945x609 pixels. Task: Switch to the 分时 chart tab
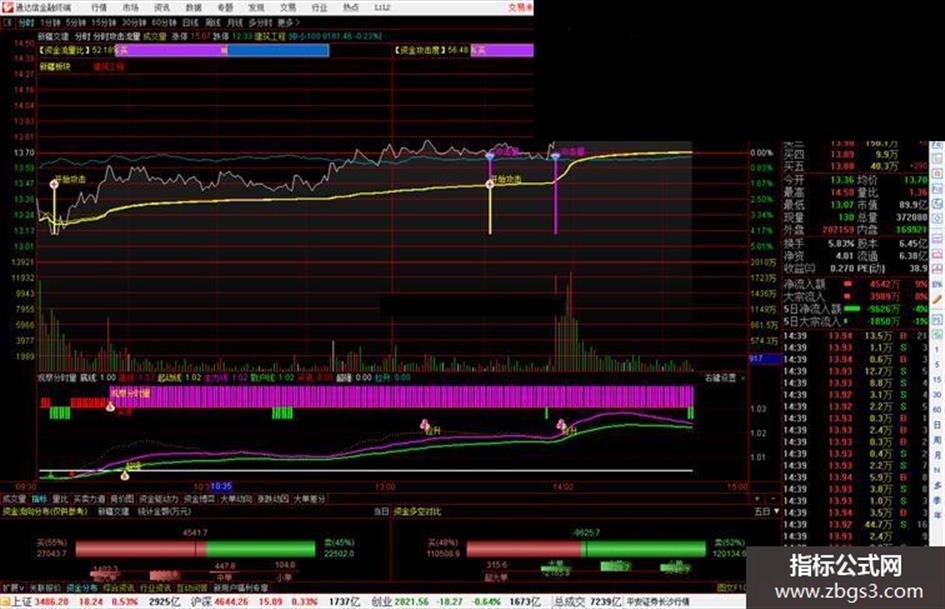coord(26,22)
